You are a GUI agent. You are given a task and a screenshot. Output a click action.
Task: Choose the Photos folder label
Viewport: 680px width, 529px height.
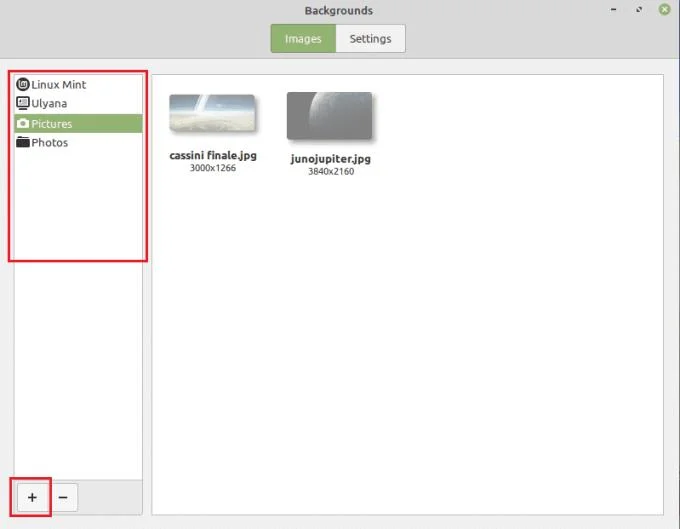pos(49,143)
